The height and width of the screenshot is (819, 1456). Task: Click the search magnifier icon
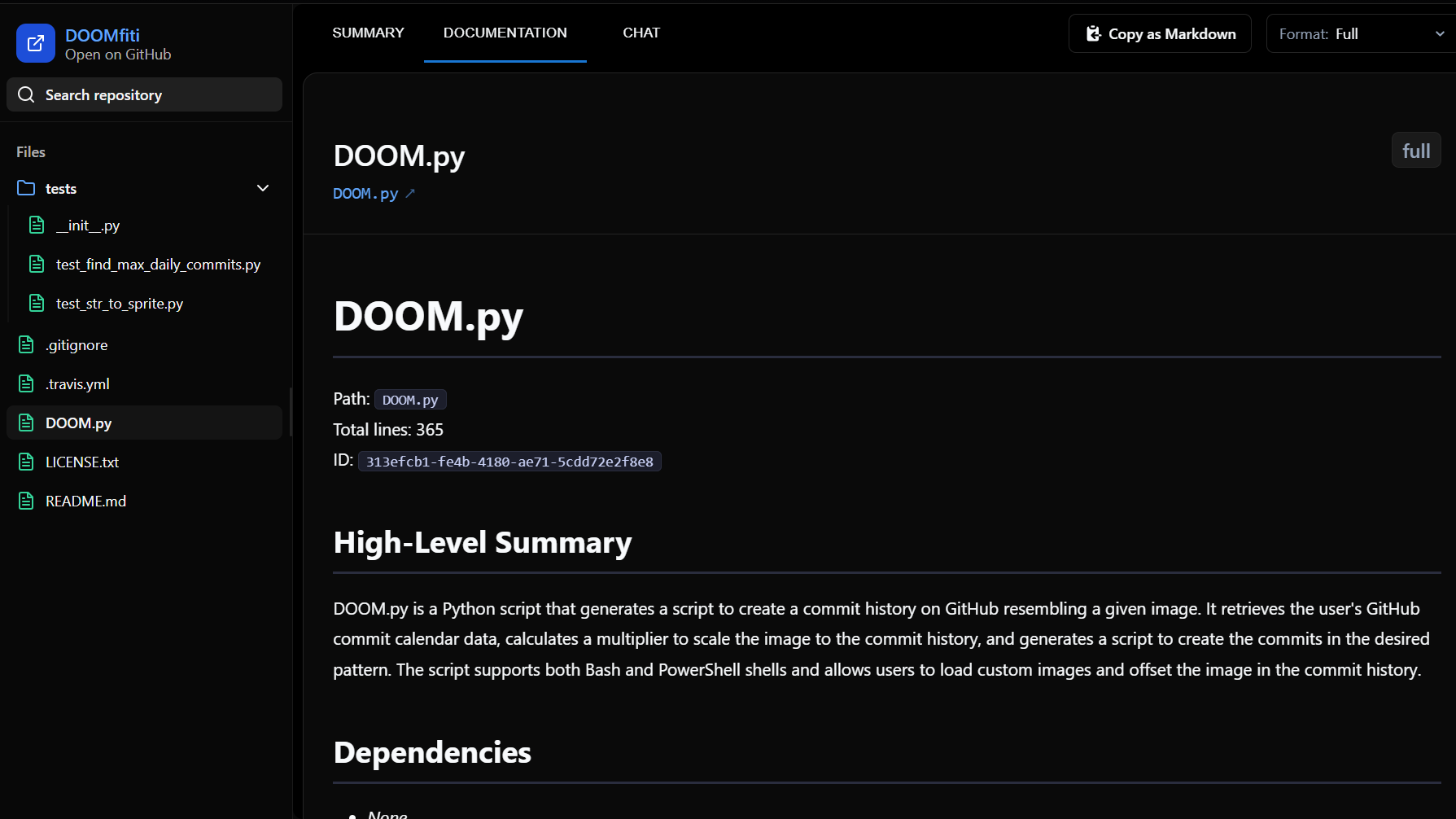tap(26, 94)
